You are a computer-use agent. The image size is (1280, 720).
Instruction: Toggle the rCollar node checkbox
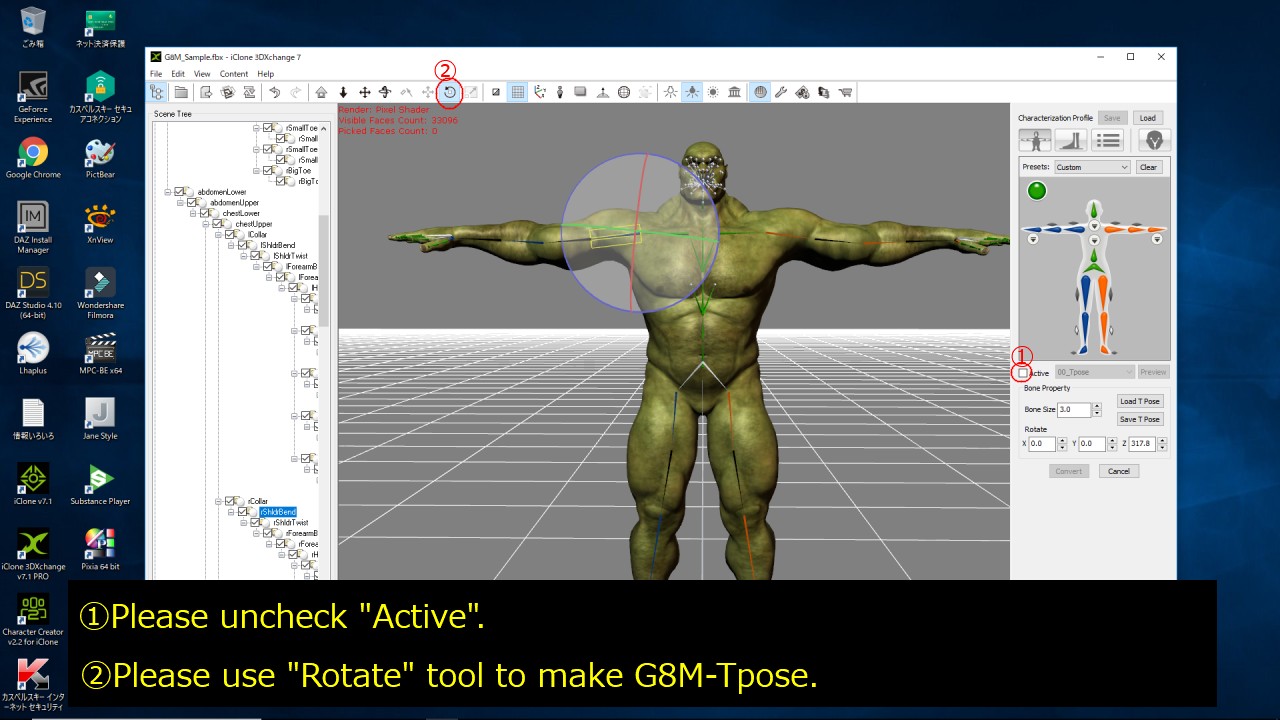230,501
